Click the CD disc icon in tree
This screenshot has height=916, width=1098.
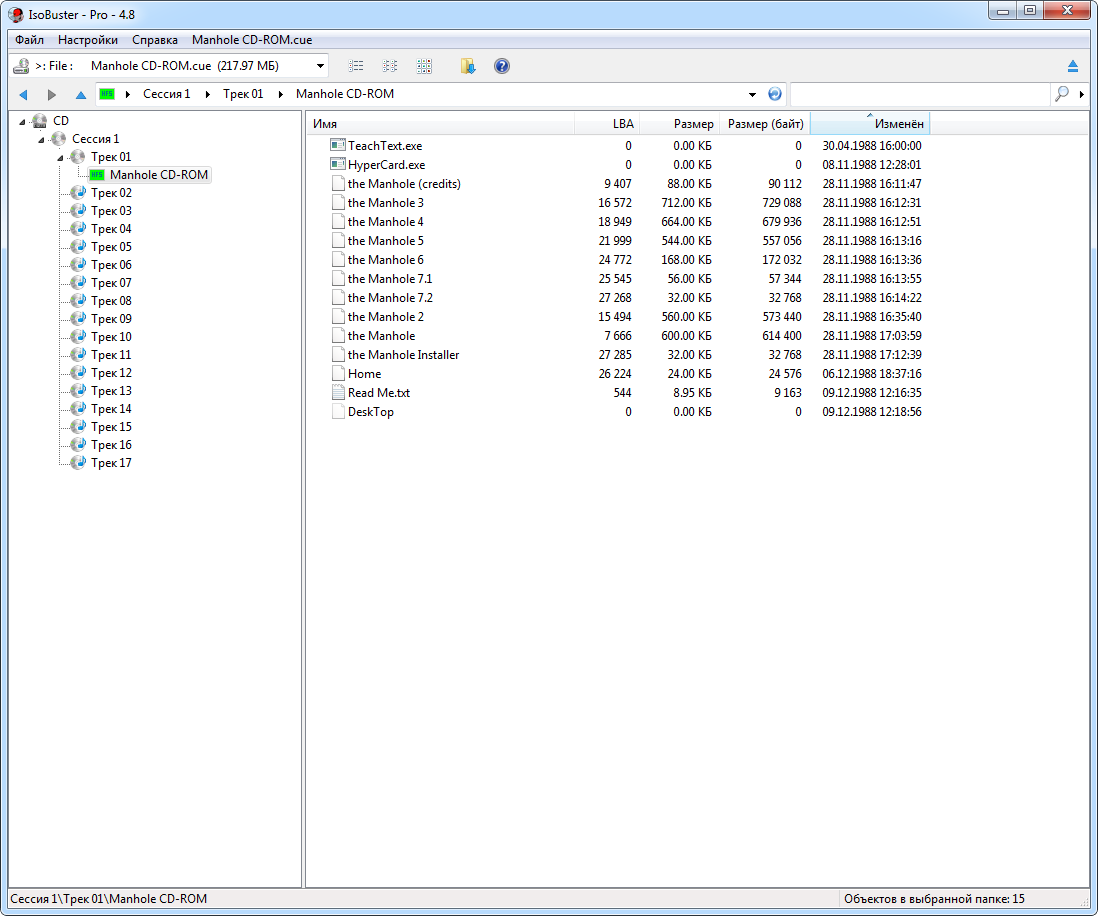(41, 120)
